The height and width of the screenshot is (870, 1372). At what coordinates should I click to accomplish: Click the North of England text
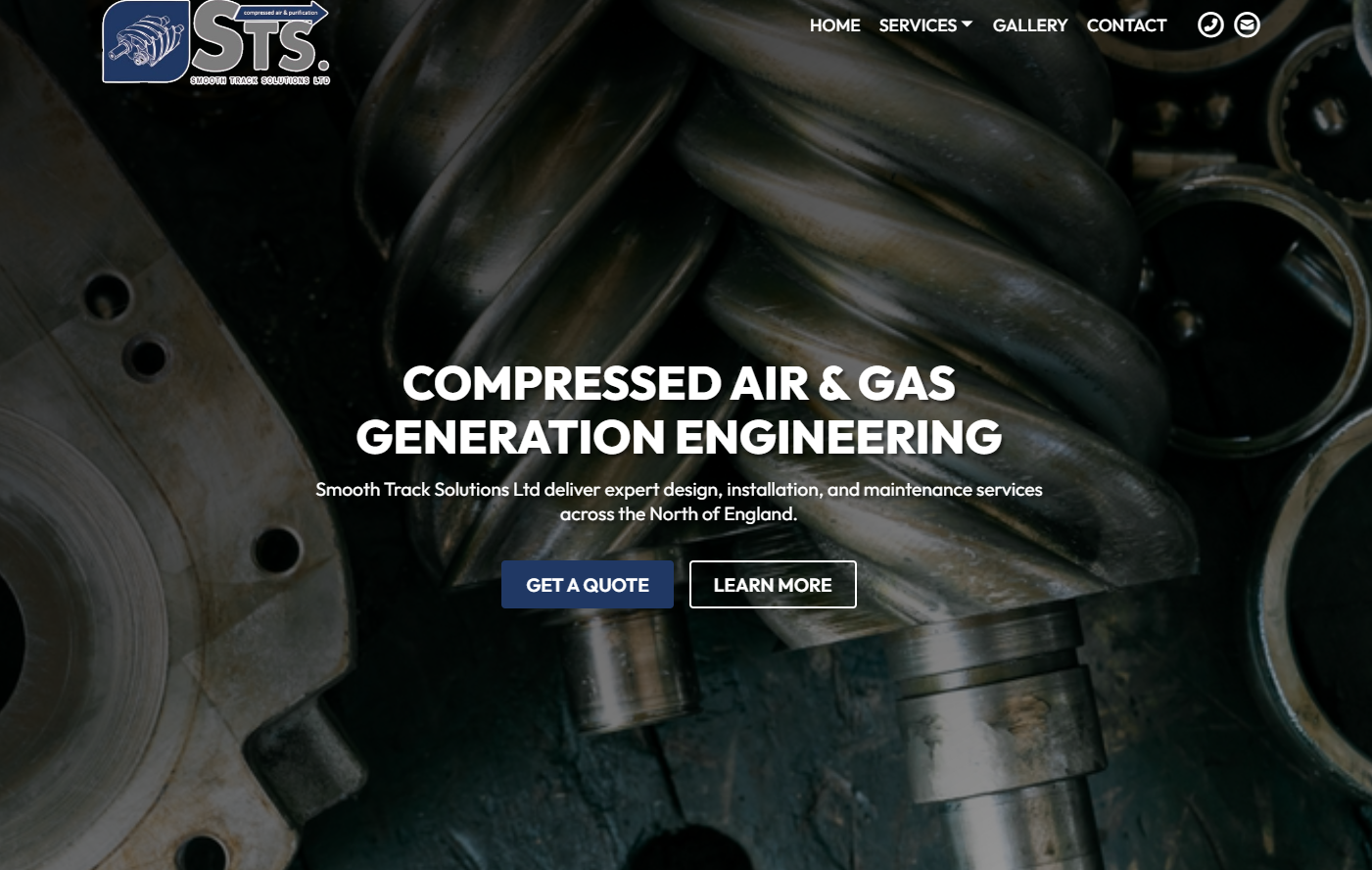tap(723, 514)
